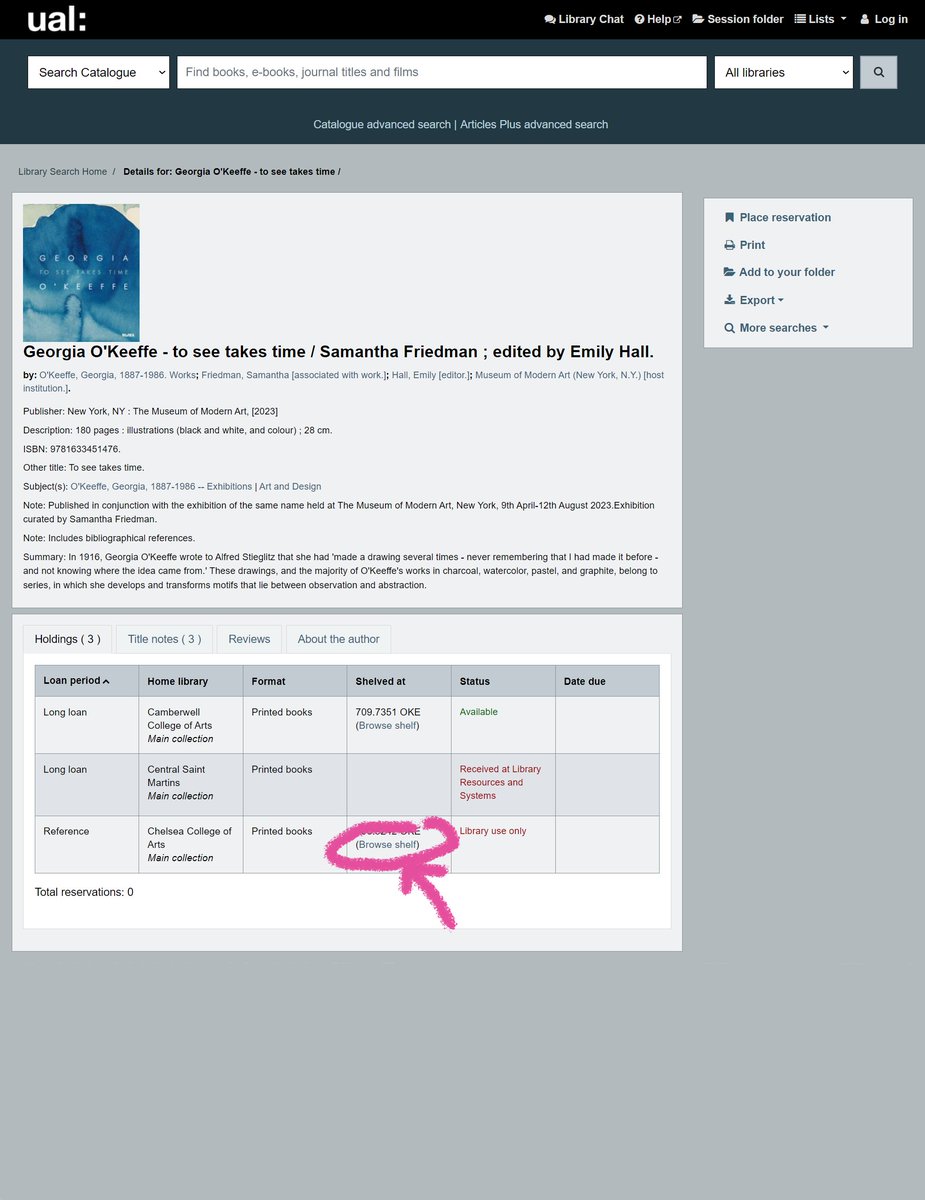Open the Help link
The image size is (925, 1200).
point(658,19)
